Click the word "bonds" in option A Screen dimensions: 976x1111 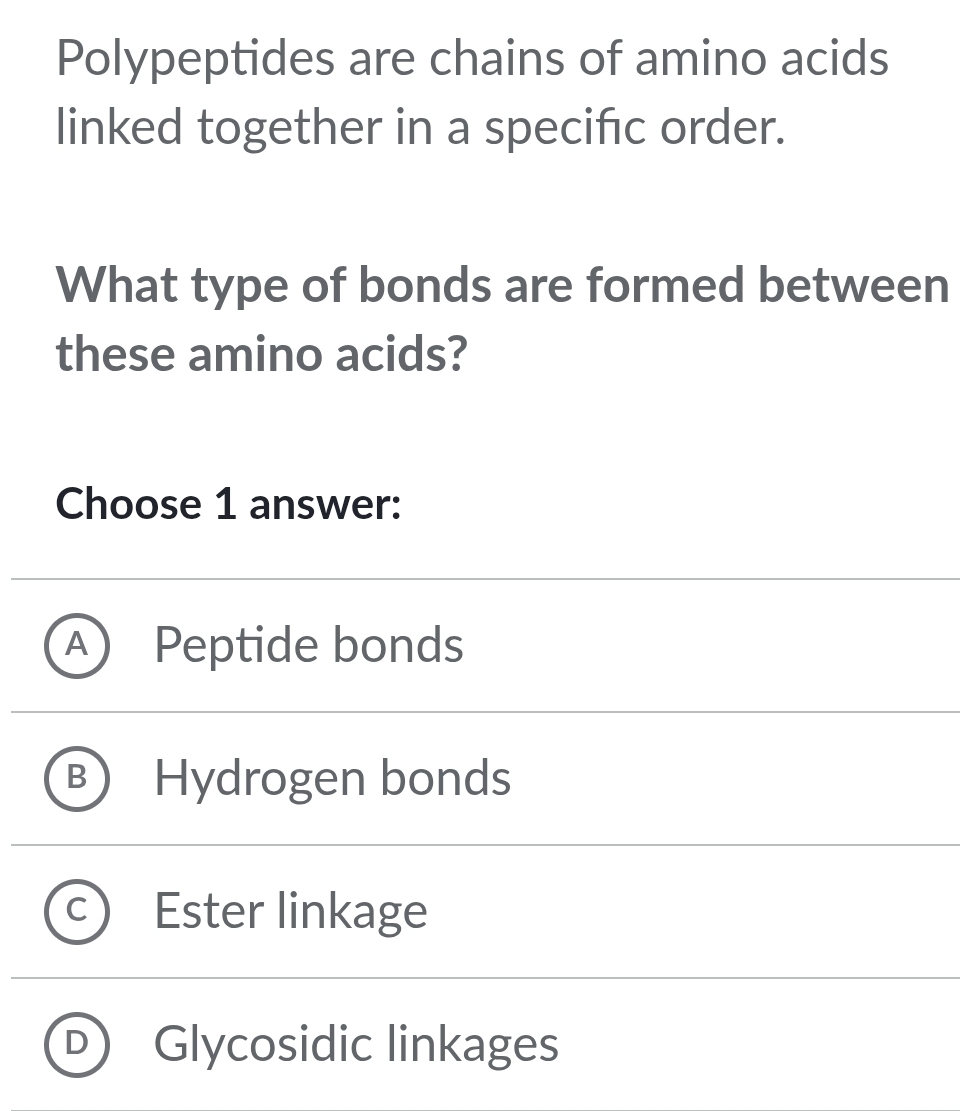coord(398,645)
